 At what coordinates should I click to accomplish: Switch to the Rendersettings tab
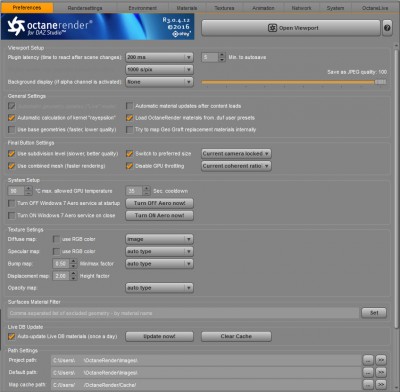pos(85,8)
